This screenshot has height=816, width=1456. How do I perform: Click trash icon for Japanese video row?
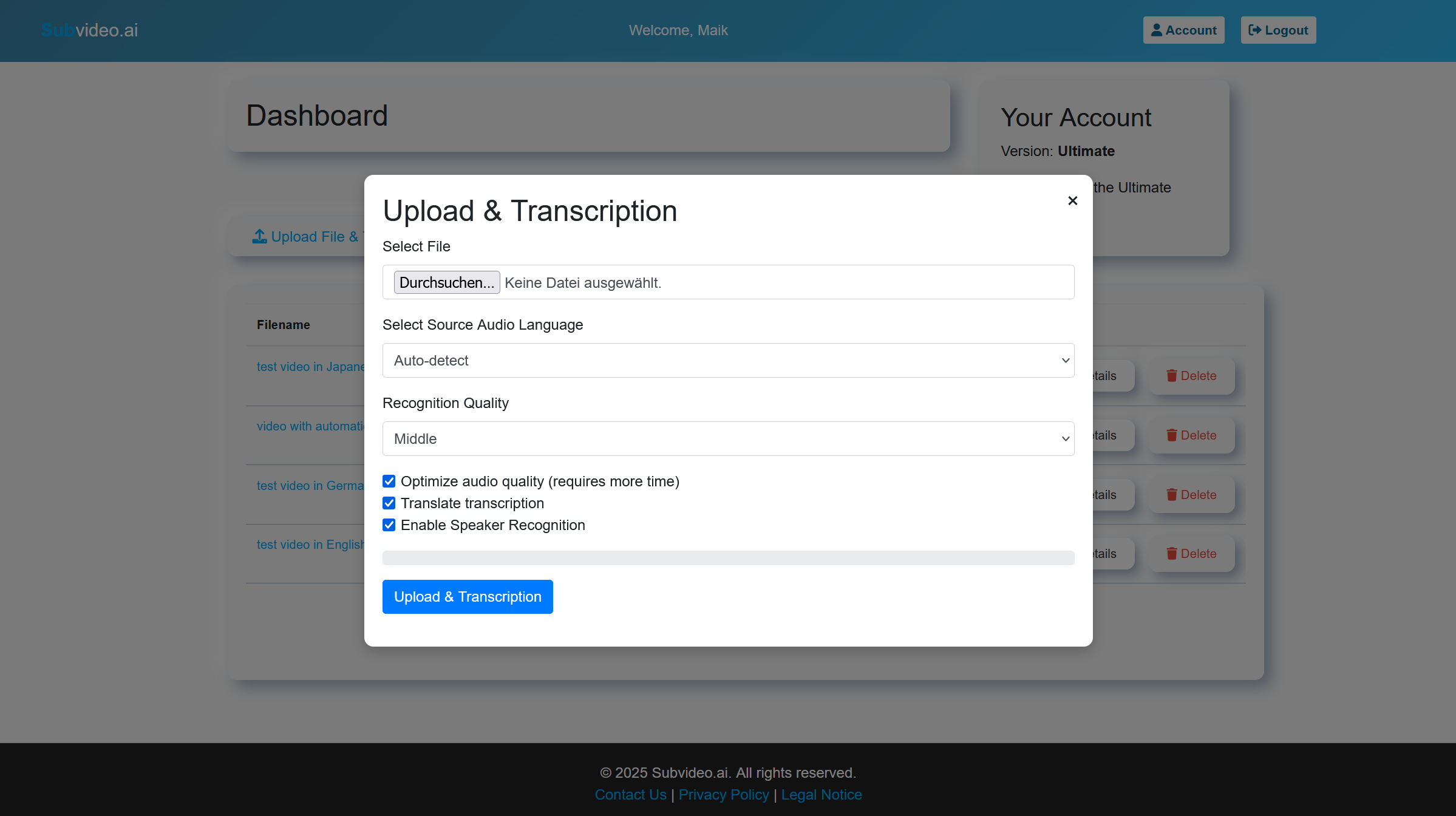click(x=1172, y=376)
